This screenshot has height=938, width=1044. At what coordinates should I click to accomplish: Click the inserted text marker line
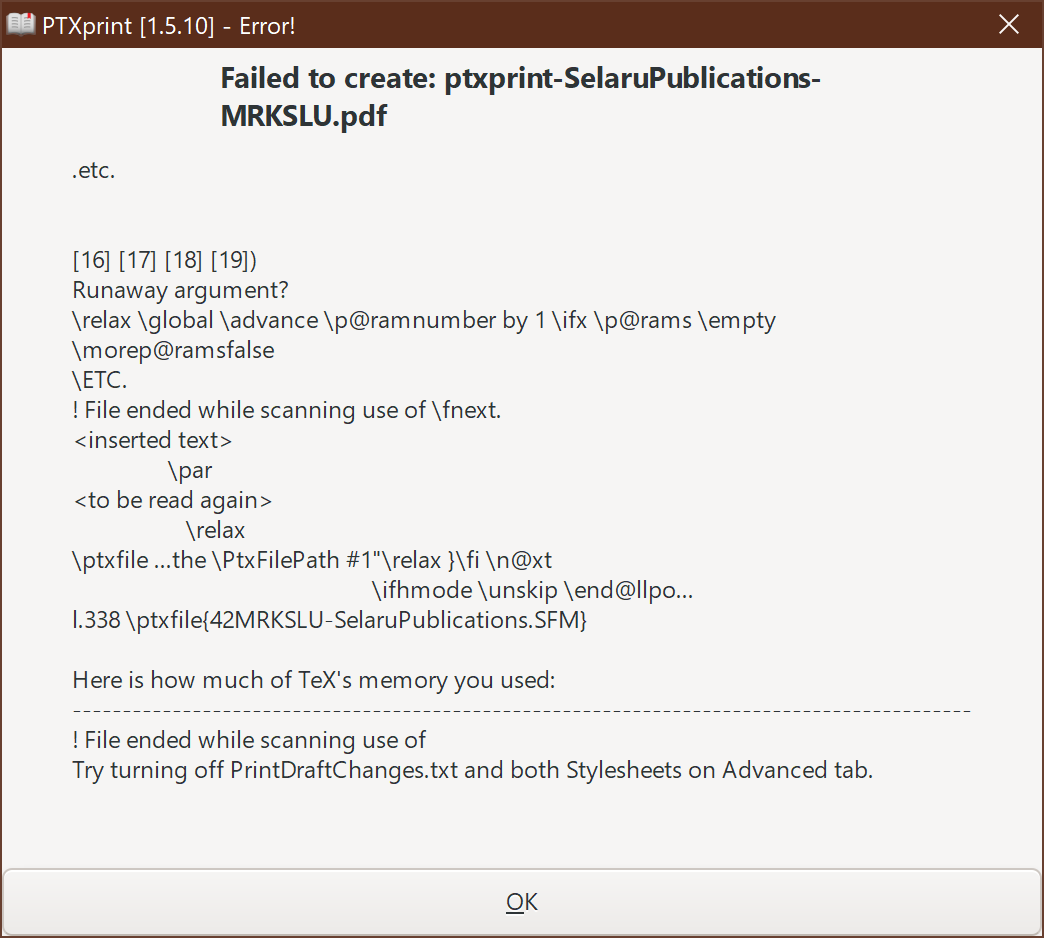point(152,440)
